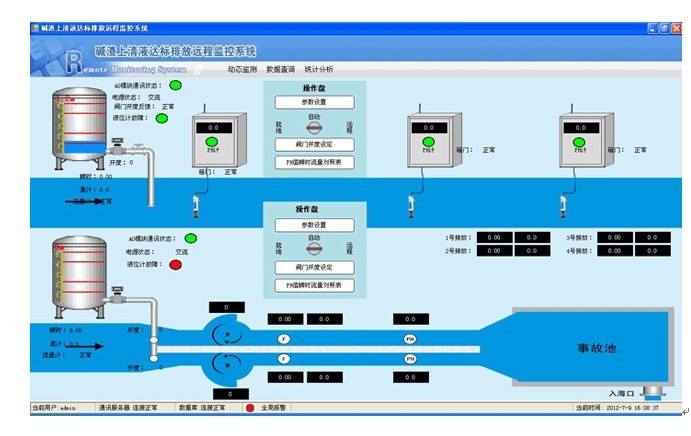Screen dimensions: 691x436
Task: Open the 数据查询 menu
Action: 280,70
